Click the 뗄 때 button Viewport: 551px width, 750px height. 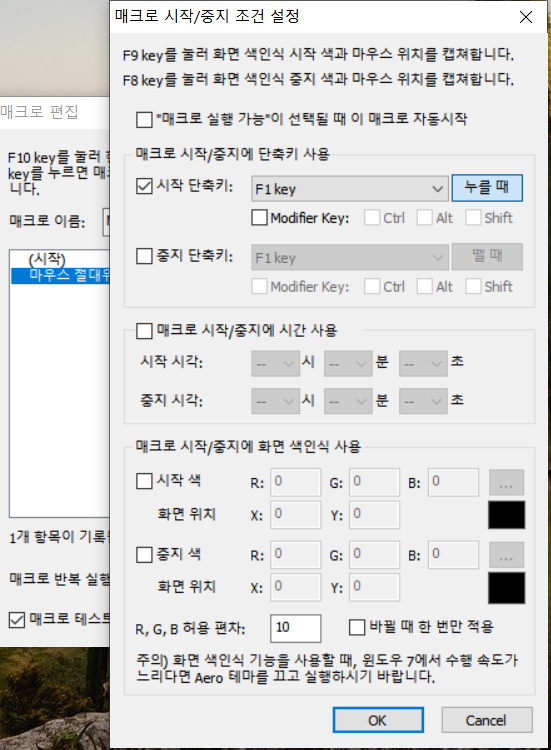coord(487,256)
